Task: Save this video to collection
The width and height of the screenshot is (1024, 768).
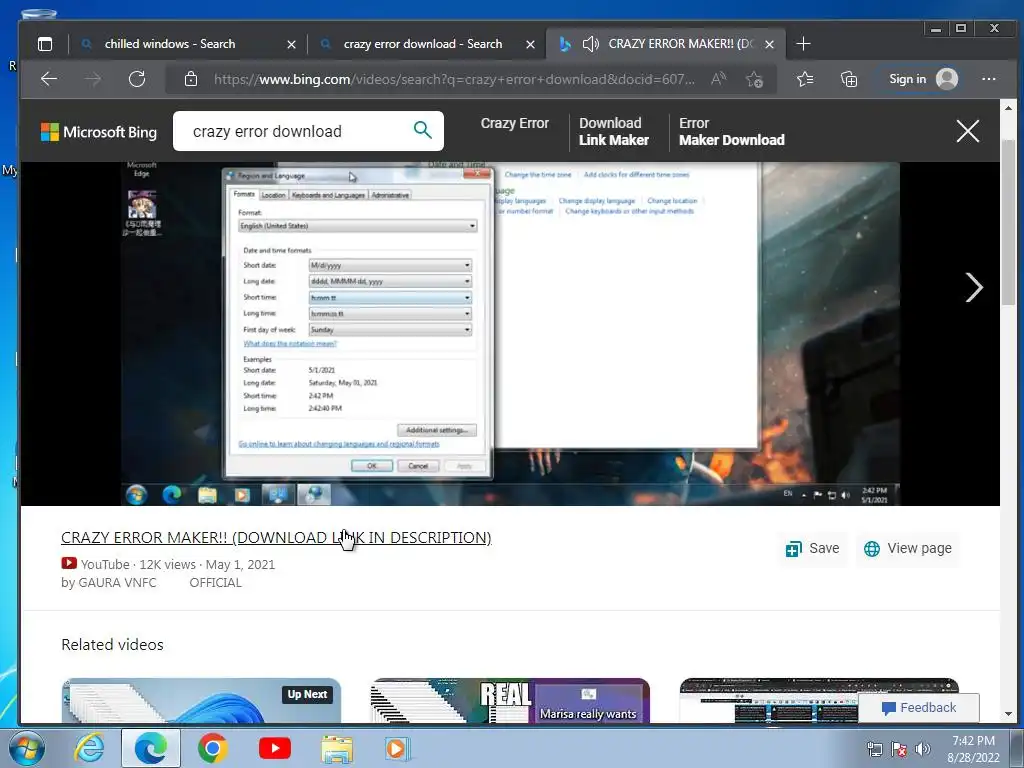Action: [812, 549]
